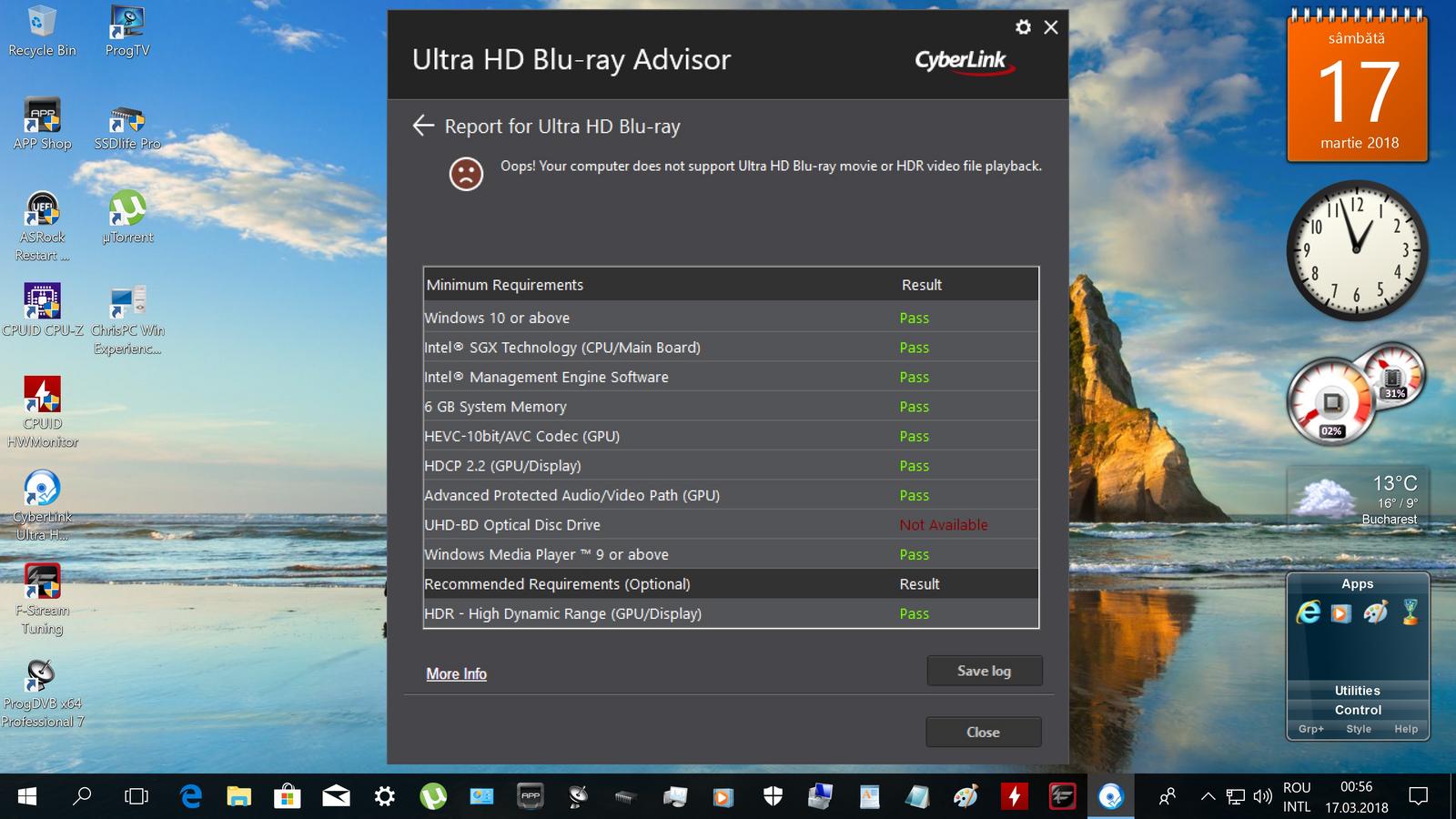Open the Mail app on the taskbar
Viewport: 1456px width, 819px height.
[x=336, y=797]
